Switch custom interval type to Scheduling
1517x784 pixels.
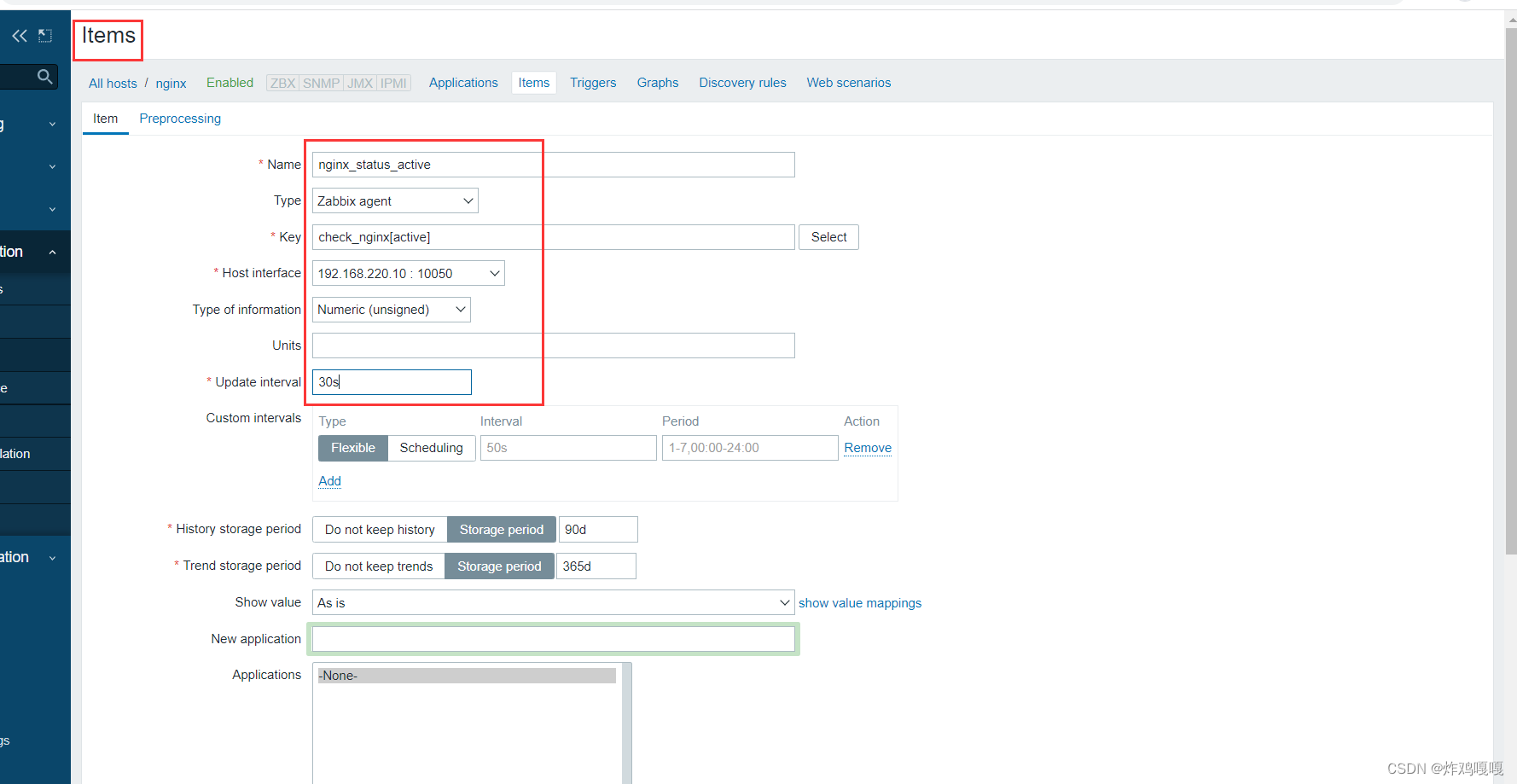[432, 448]
